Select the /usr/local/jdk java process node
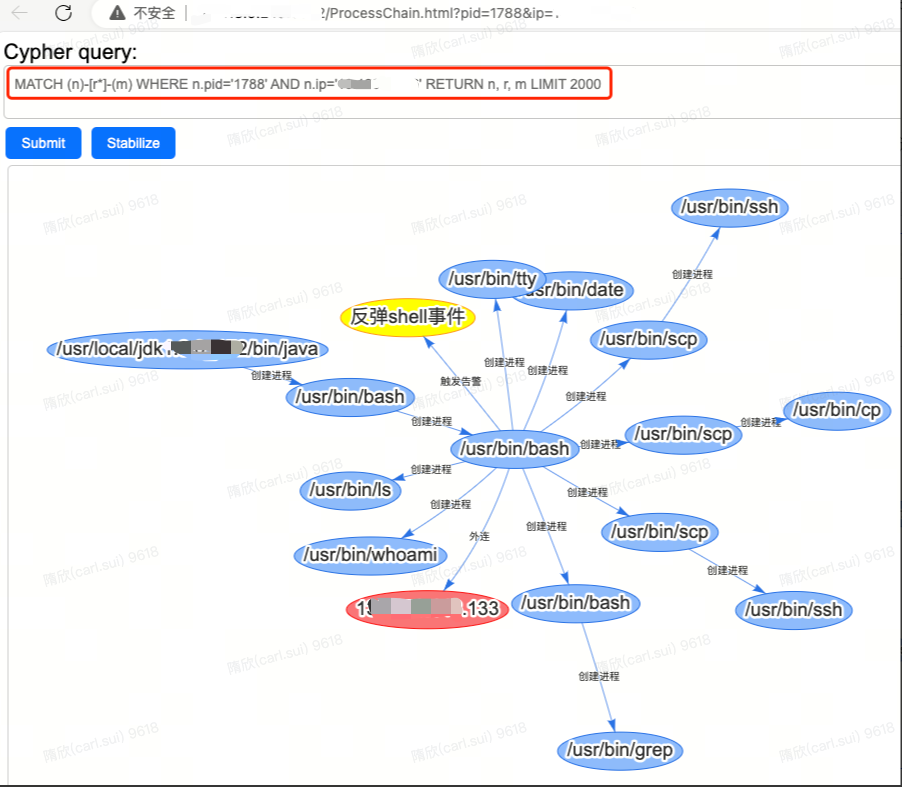The width and height of the screenshot is (902, 787). (188, 349)
